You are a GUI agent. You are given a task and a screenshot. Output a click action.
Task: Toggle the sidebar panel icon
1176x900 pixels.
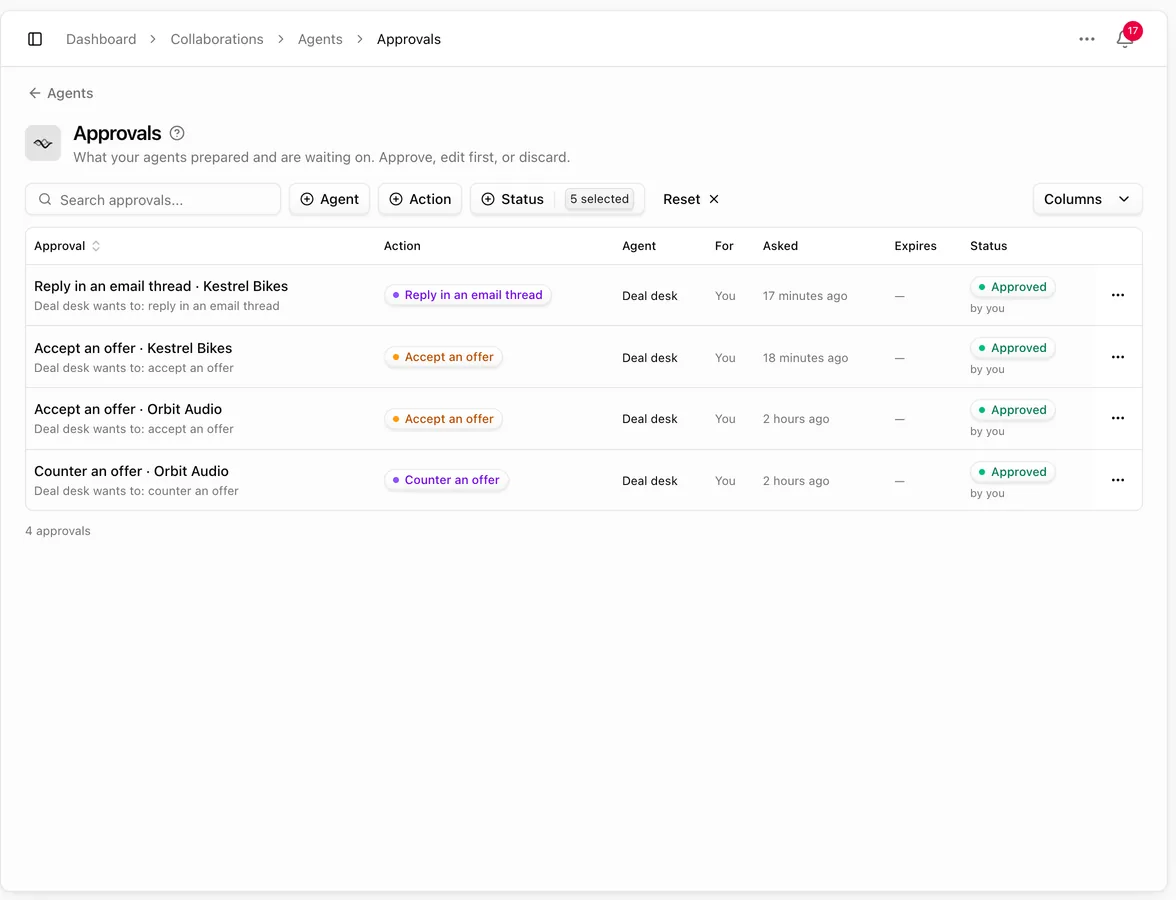pos(34,39)
